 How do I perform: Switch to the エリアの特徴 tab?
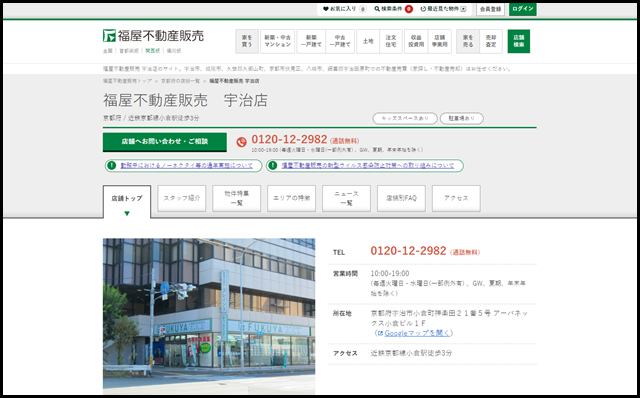pyautogui.click(x=291, y=198)
